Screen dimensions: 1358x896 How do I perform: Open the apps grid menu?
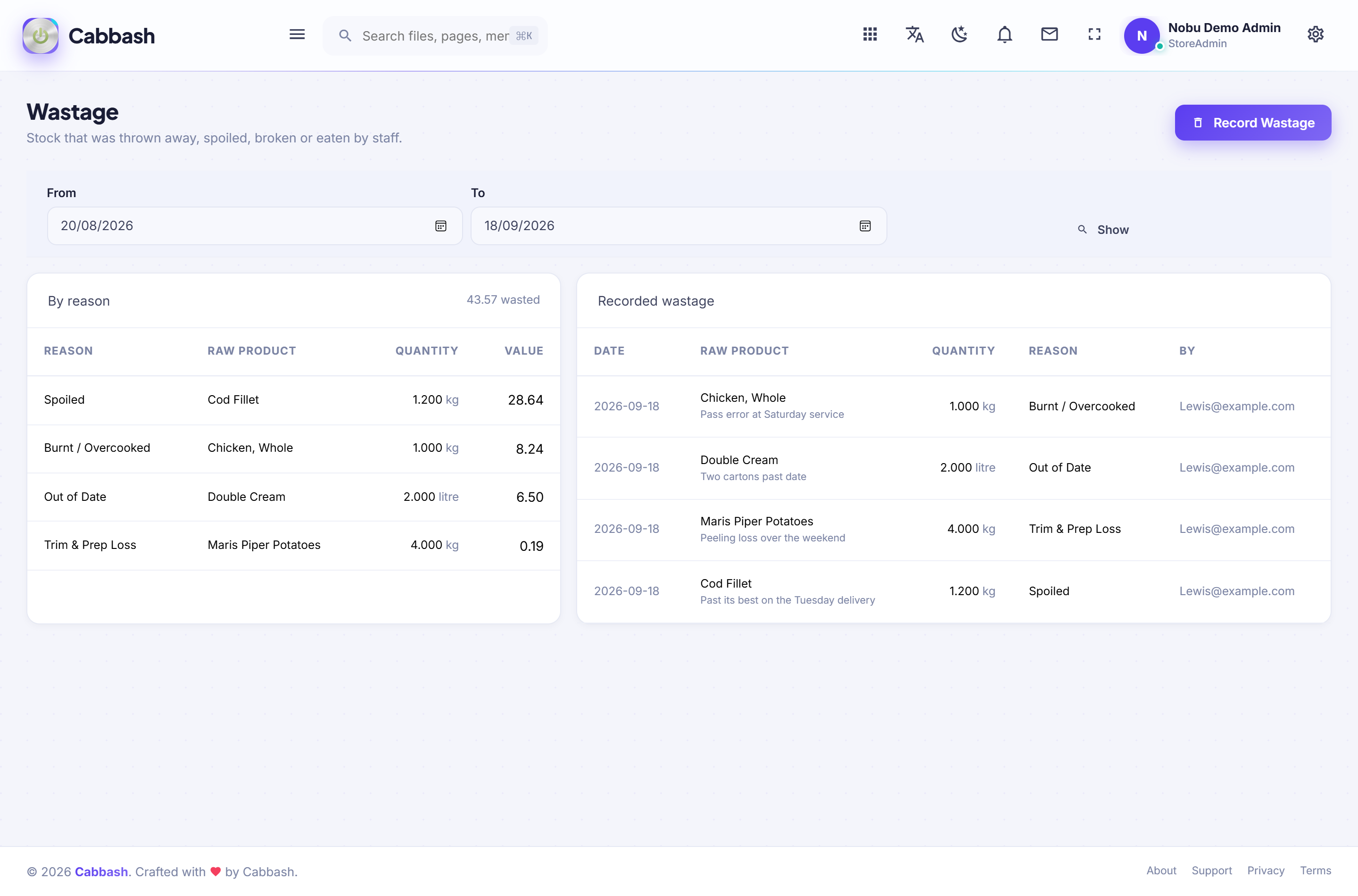869,34
